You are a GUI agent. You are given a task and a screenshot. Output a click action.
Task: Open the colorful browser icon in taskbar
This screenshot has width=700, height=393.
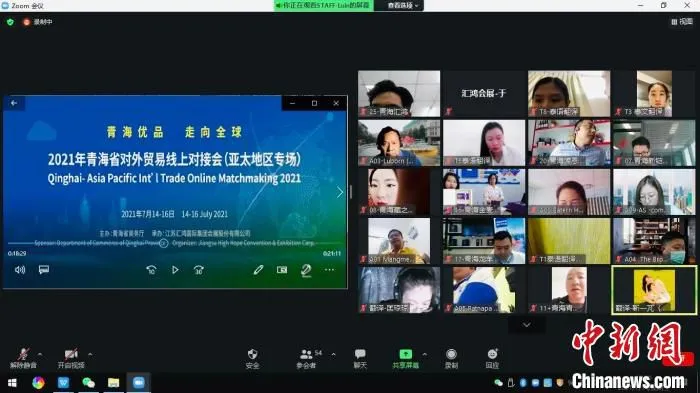38,383
